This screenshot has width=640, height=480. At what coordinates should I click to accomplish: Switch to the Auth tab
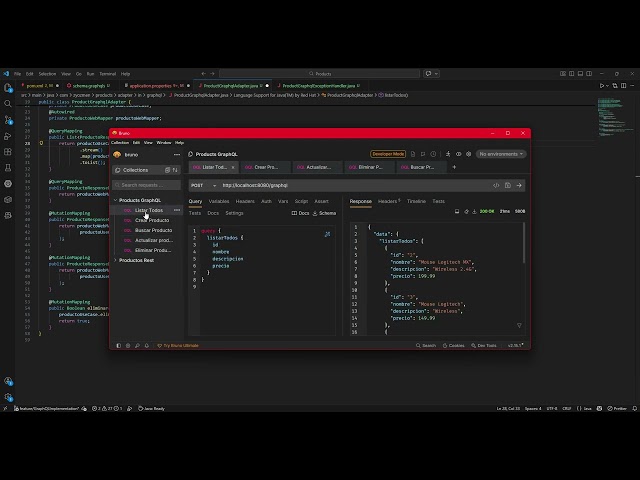266,201
